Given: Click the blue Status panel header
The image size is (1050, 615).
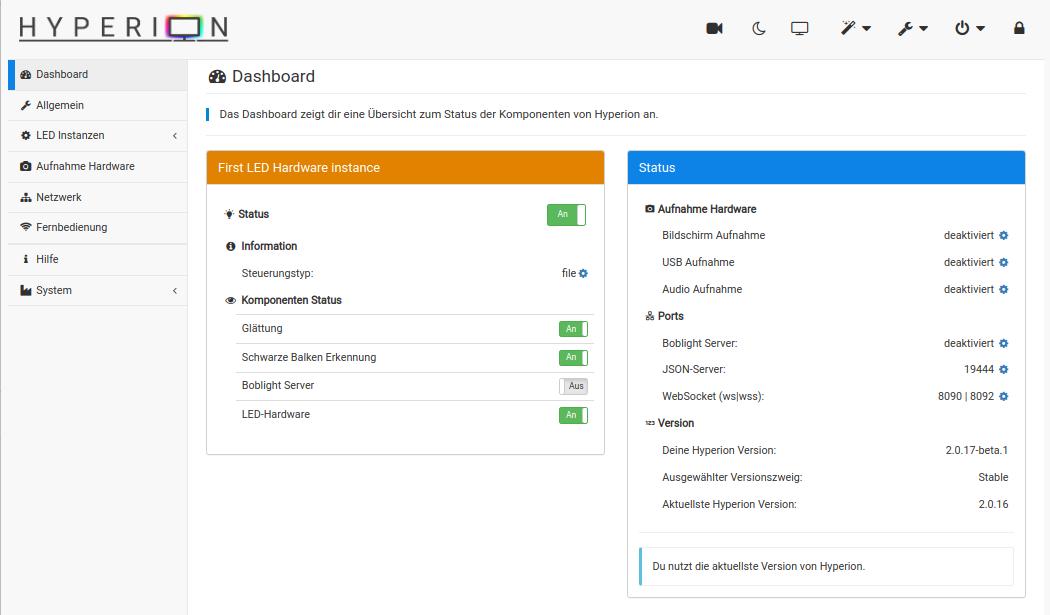Looking at the screenshot, I should (826, 167).
